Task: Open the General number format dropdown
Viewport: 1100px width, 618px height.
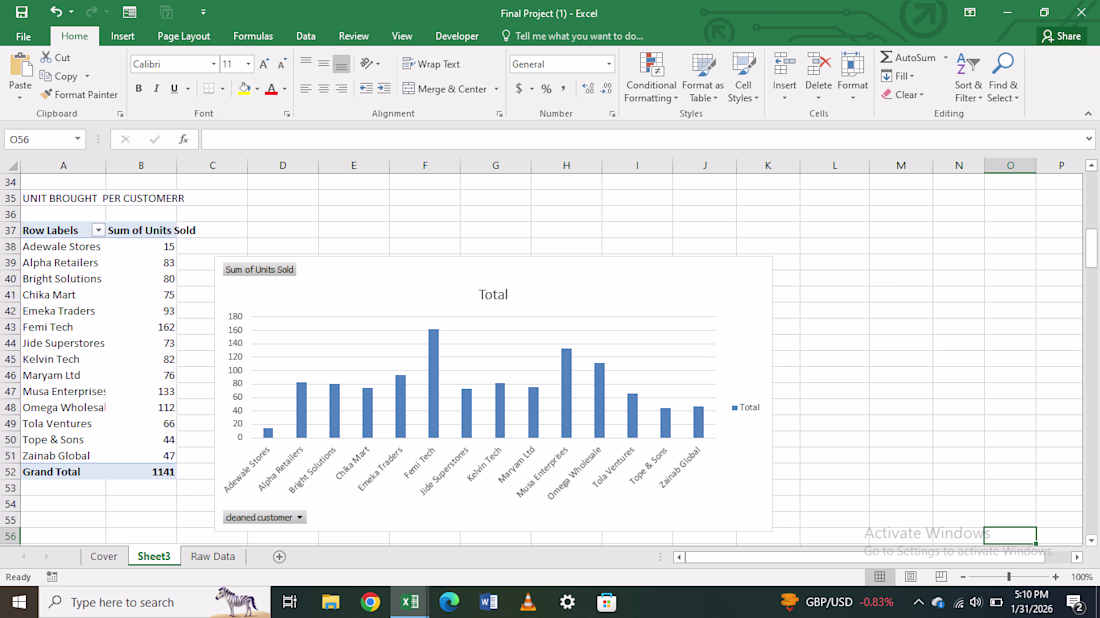Action: pos(608,64)
